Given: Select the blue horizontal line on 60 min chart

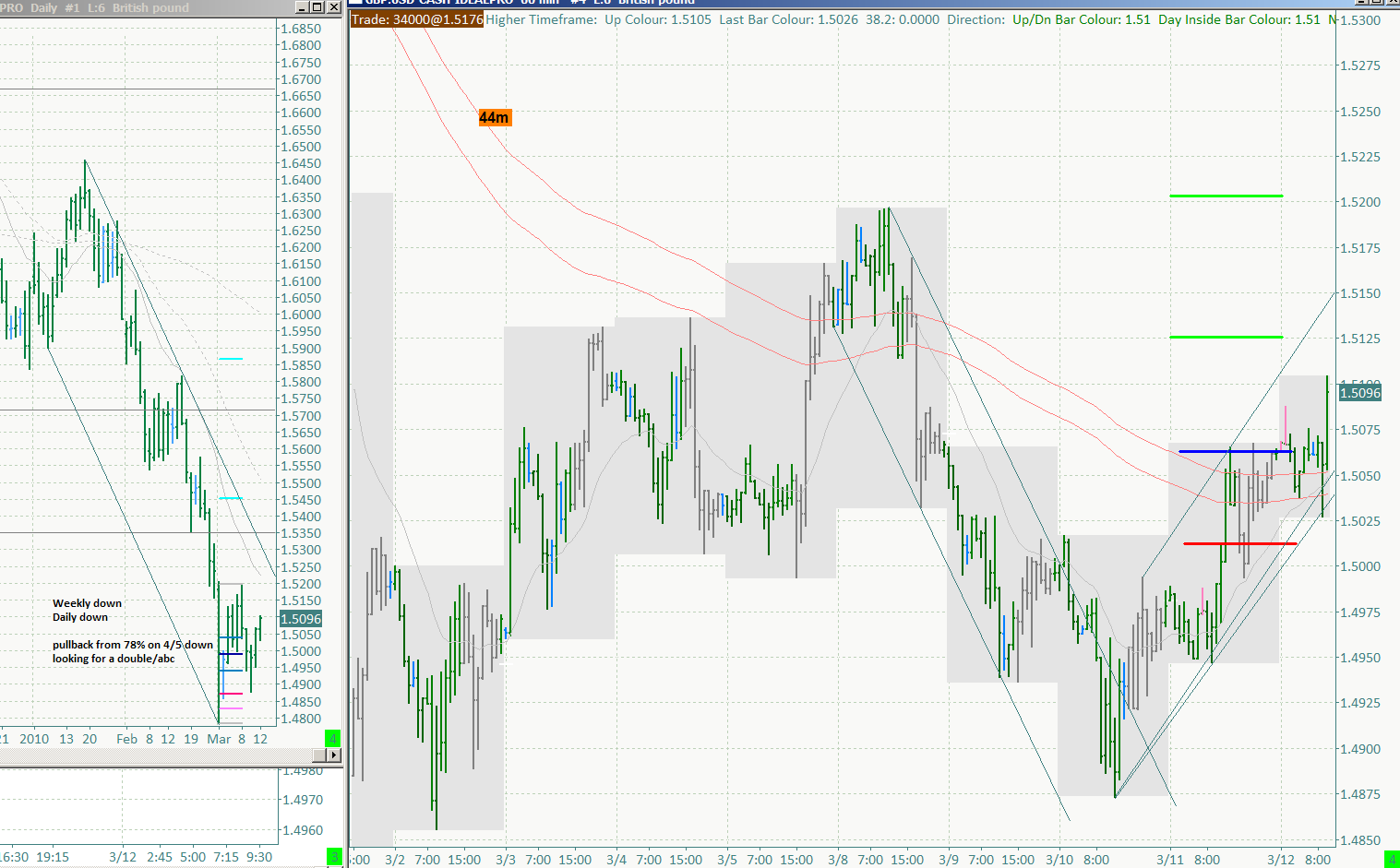Looking at the screenshot, I should [1236, 451].
